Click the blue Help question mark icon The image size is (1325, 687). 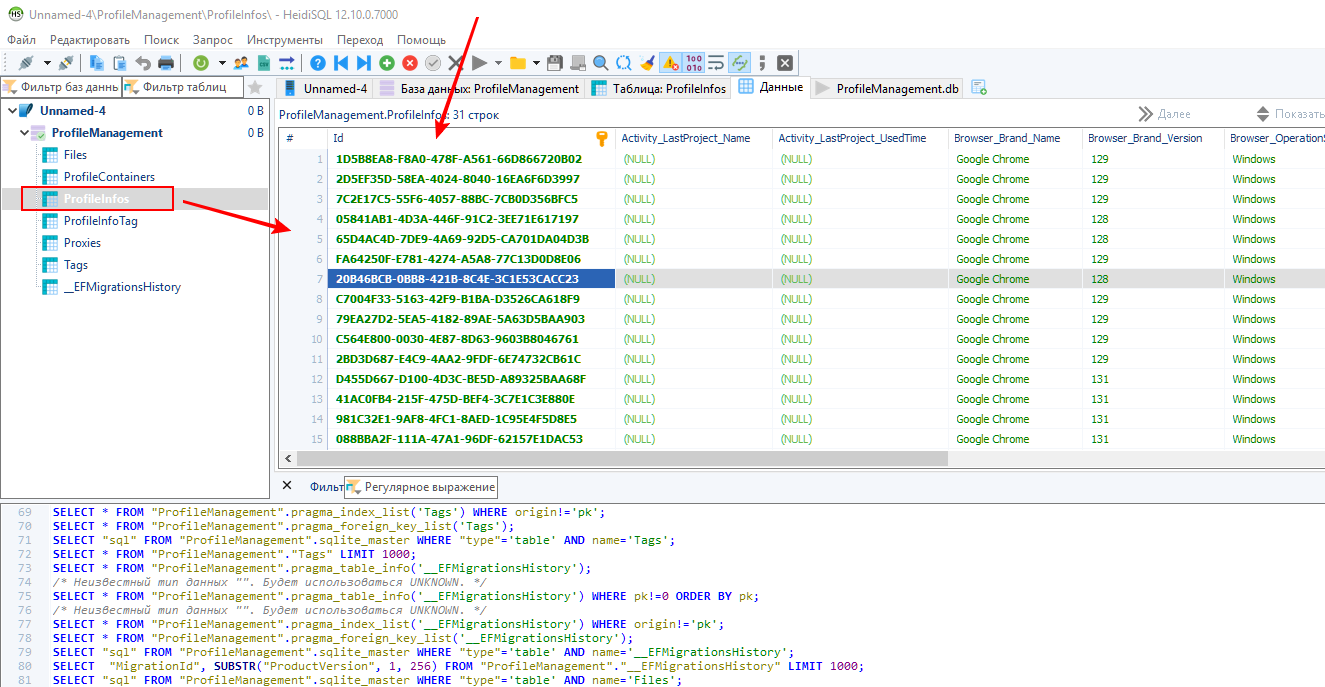pyautogui.click(x=318, y=63)
